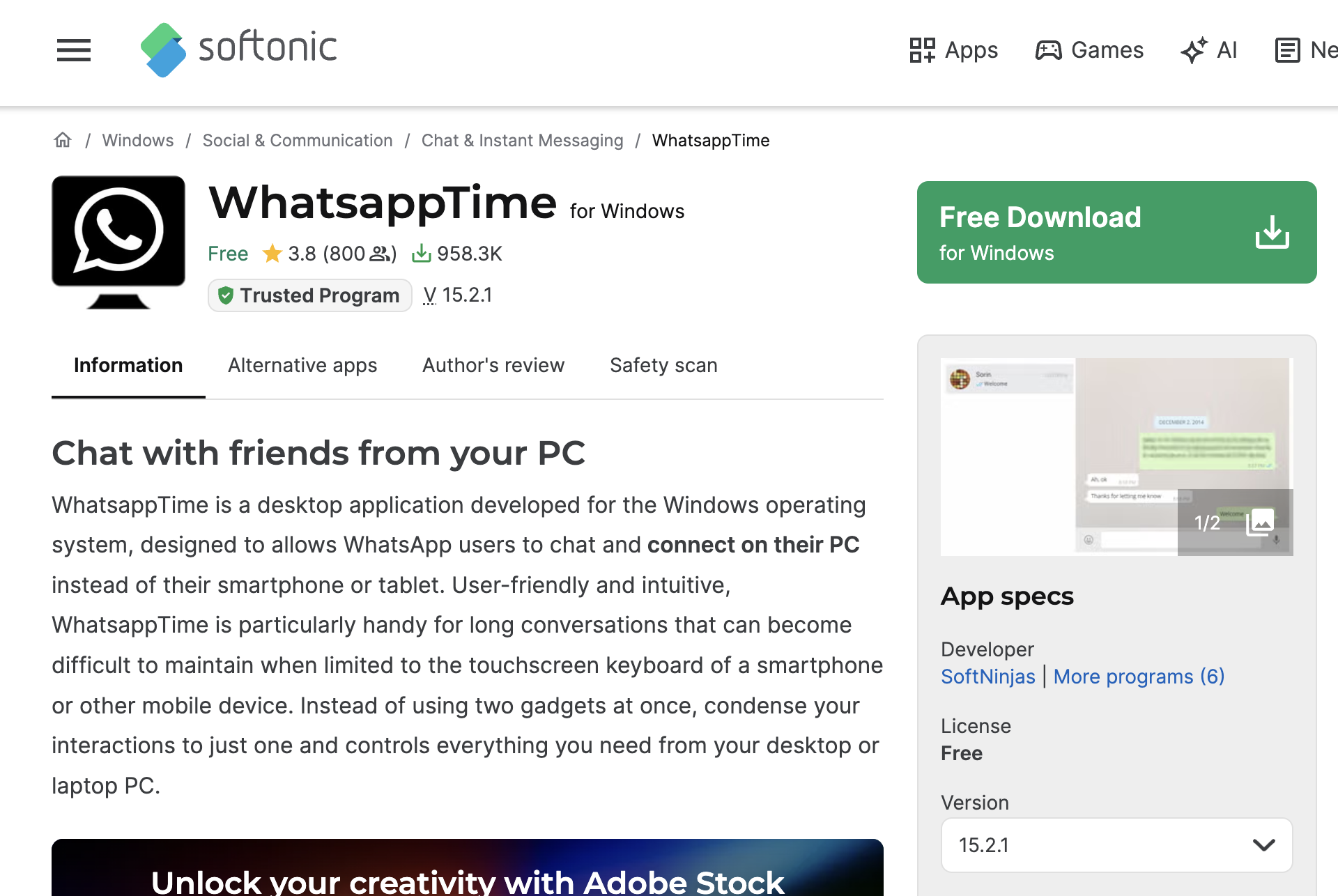The width and height of the screenshot is (1338, 896).
Task: Click the WhatsappTime app icon
Action: click(118, 242)
